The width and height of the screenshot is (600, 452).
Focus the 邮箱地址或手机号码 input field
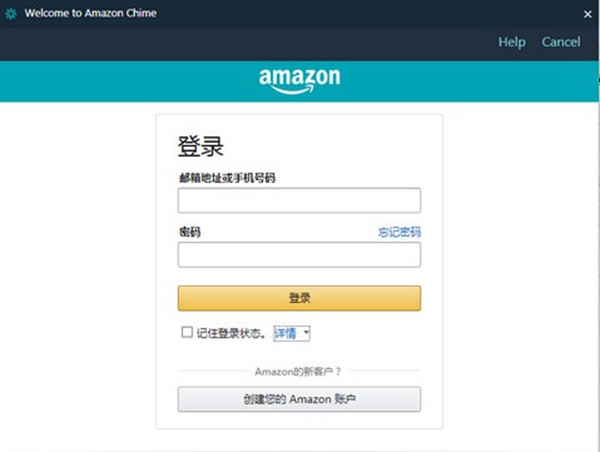pyautogui.click(x=299, y=200)
